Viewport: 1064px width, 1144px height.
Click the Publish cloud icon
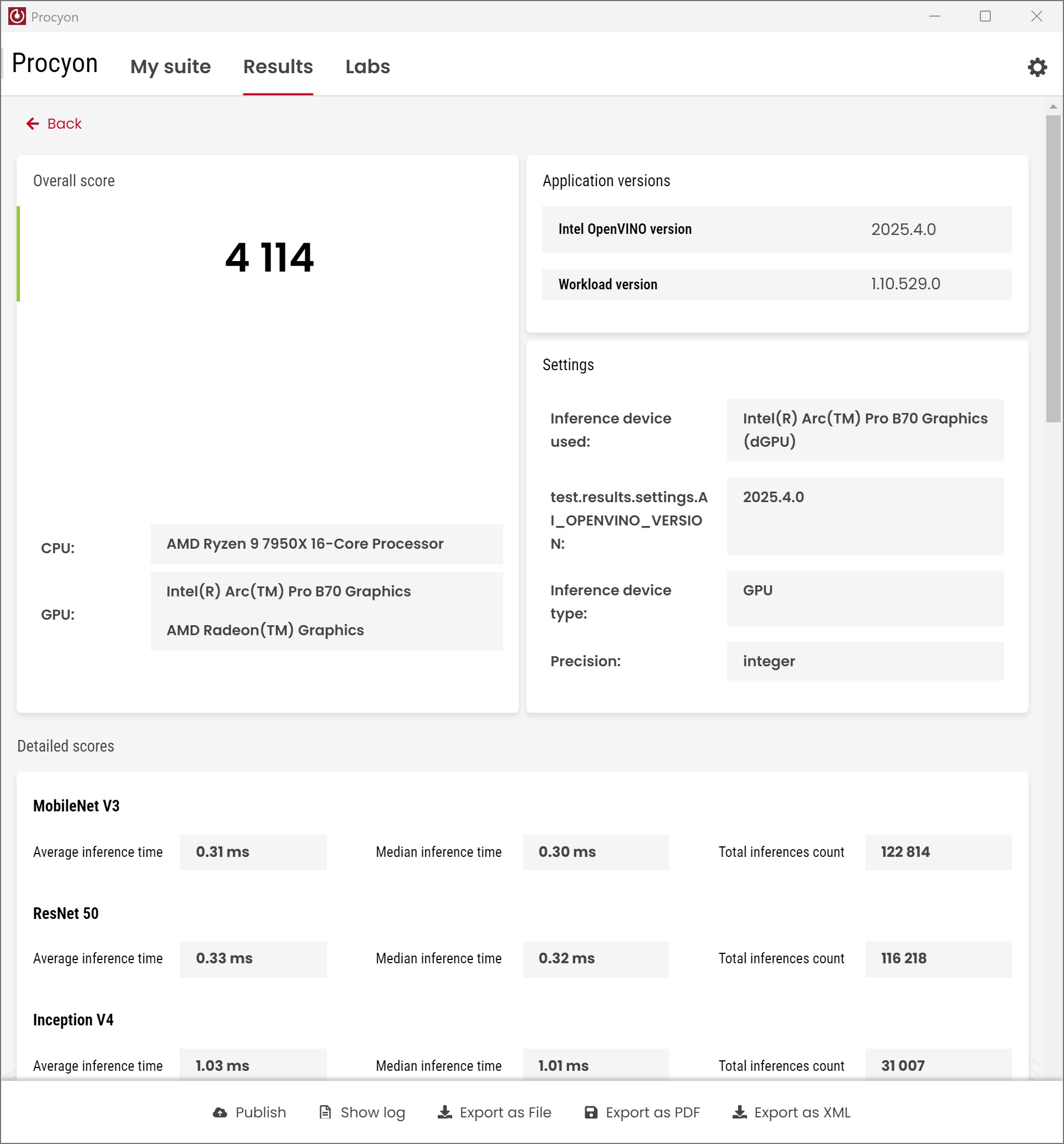(220, 1112)
